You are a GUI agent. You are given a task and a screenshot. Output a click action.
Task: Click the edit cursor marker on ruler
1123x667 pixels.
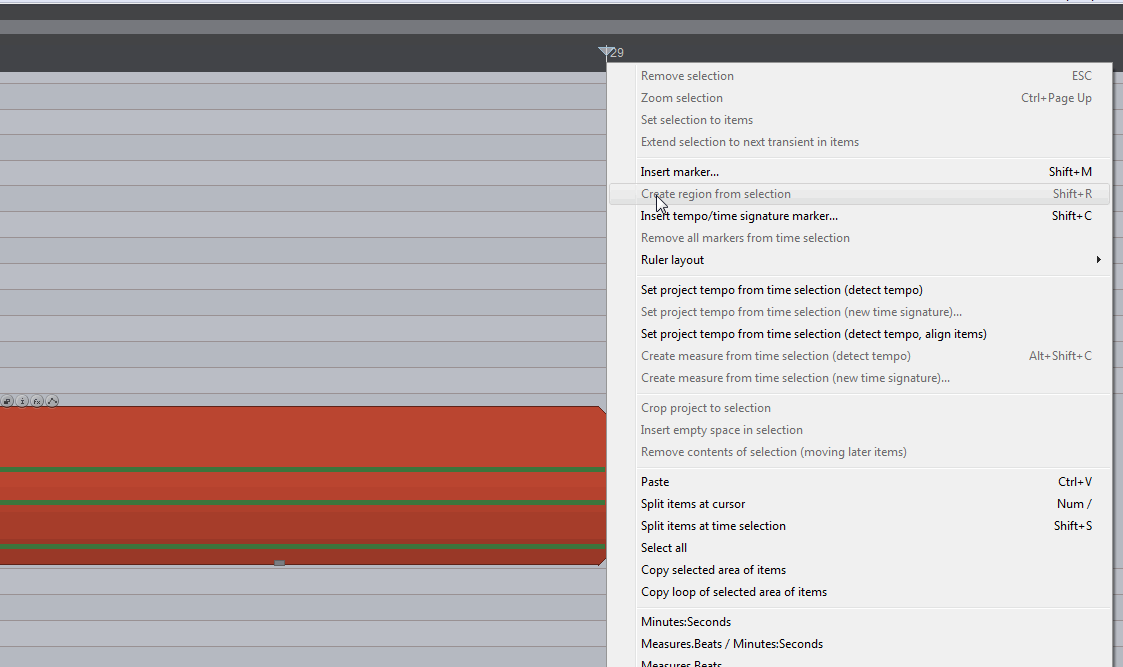click(x=605, y=52)
